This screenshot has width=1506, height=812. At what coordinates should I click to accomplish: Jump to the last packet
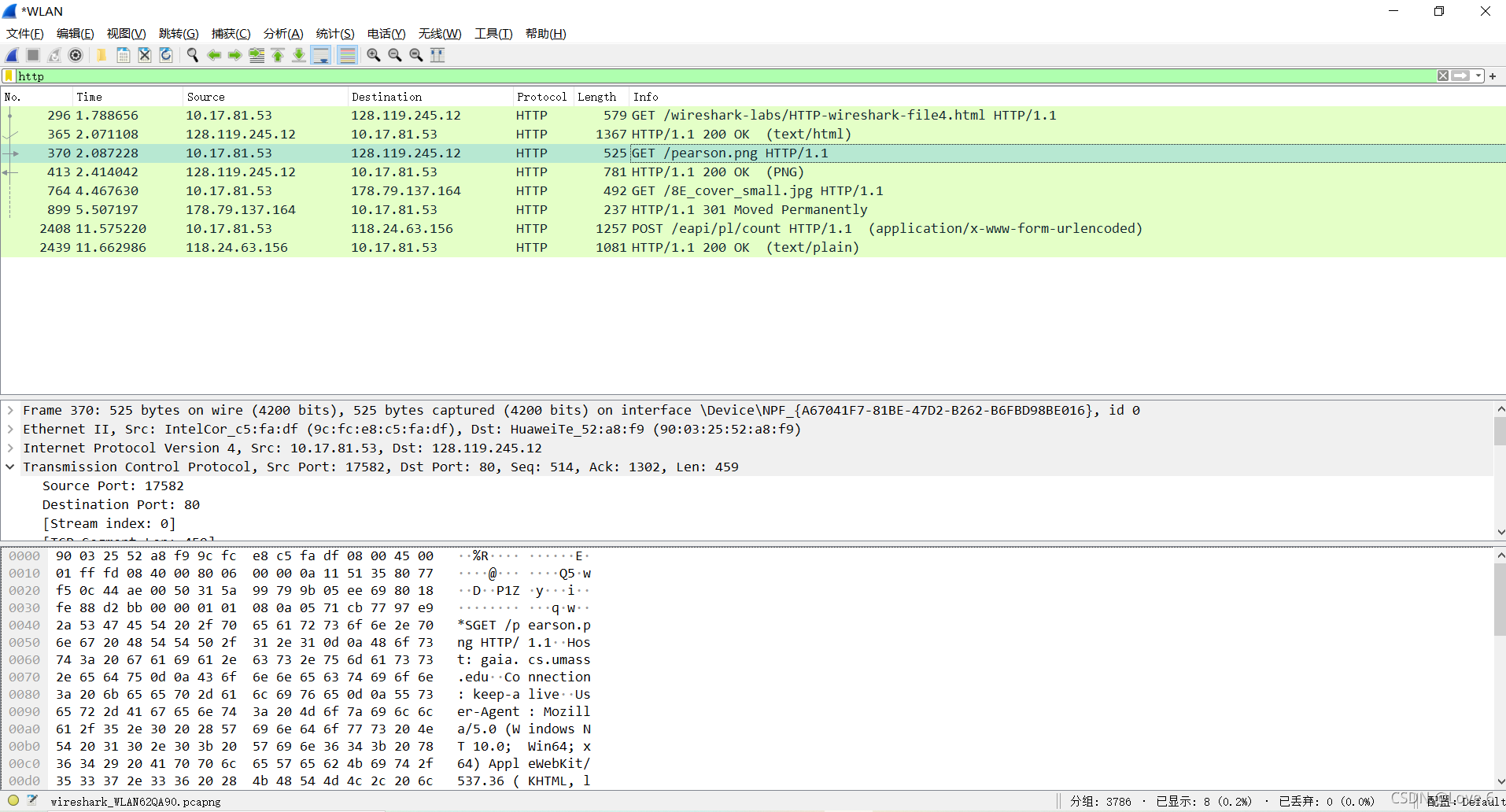pyautogui.click(x=299, y=55)
